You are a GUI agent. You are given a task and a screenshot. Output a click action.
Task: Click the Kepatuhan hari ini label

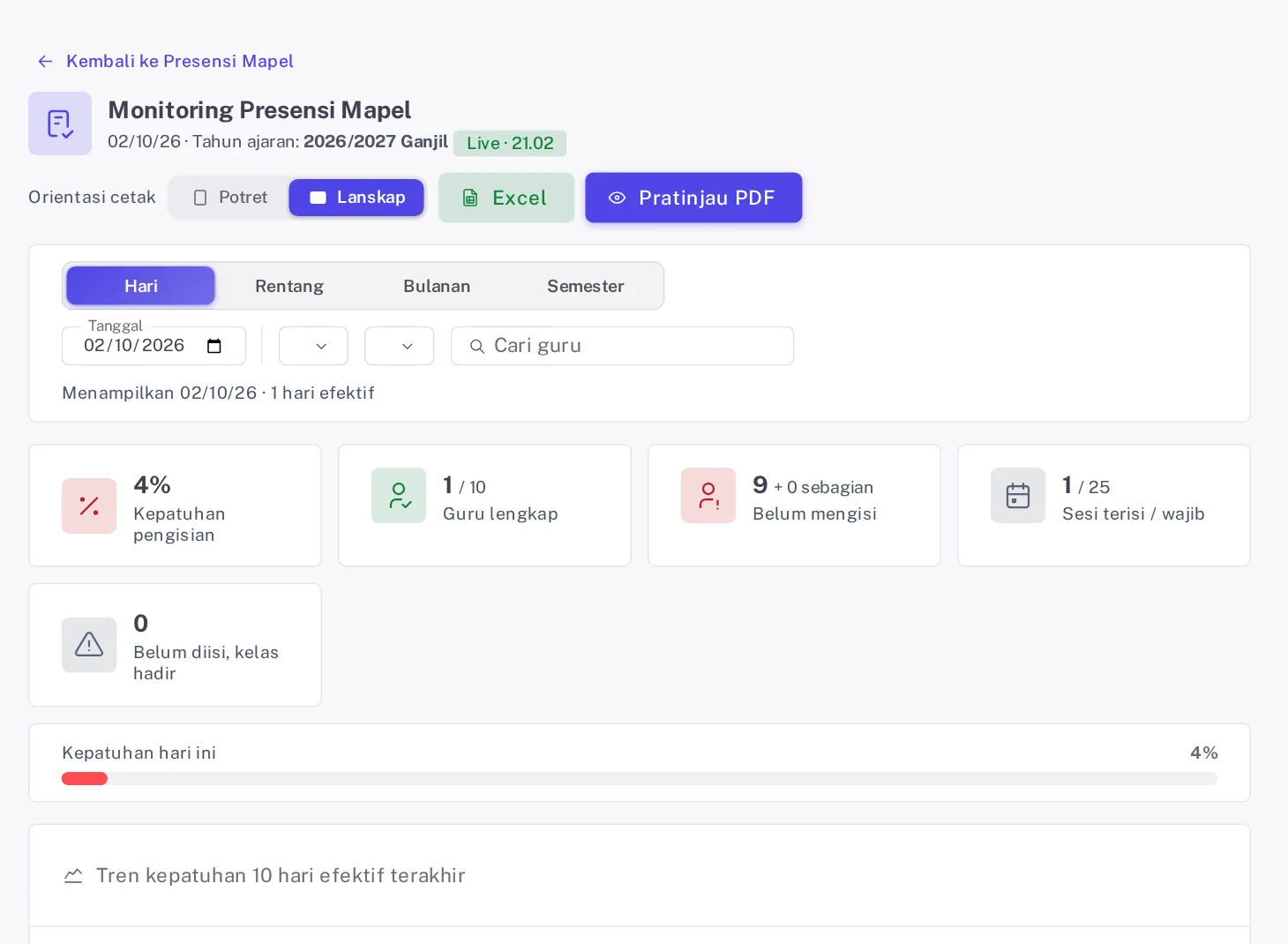tap(139, 753)
